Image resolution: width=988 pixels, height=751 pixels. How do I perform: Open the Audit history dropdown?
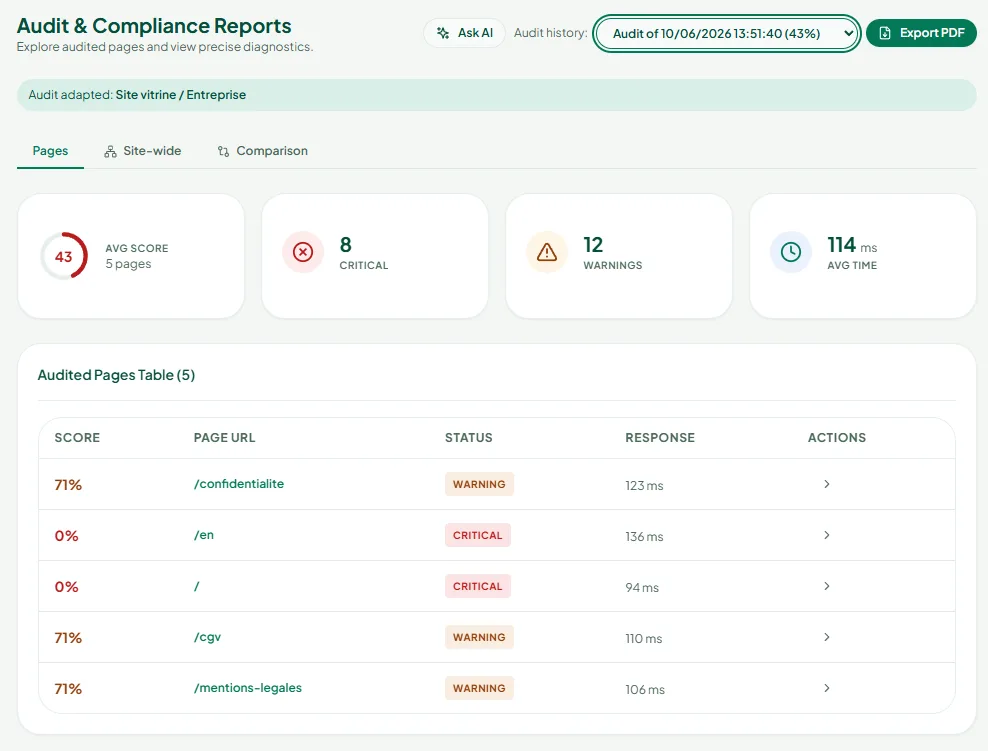pos(727,33)
